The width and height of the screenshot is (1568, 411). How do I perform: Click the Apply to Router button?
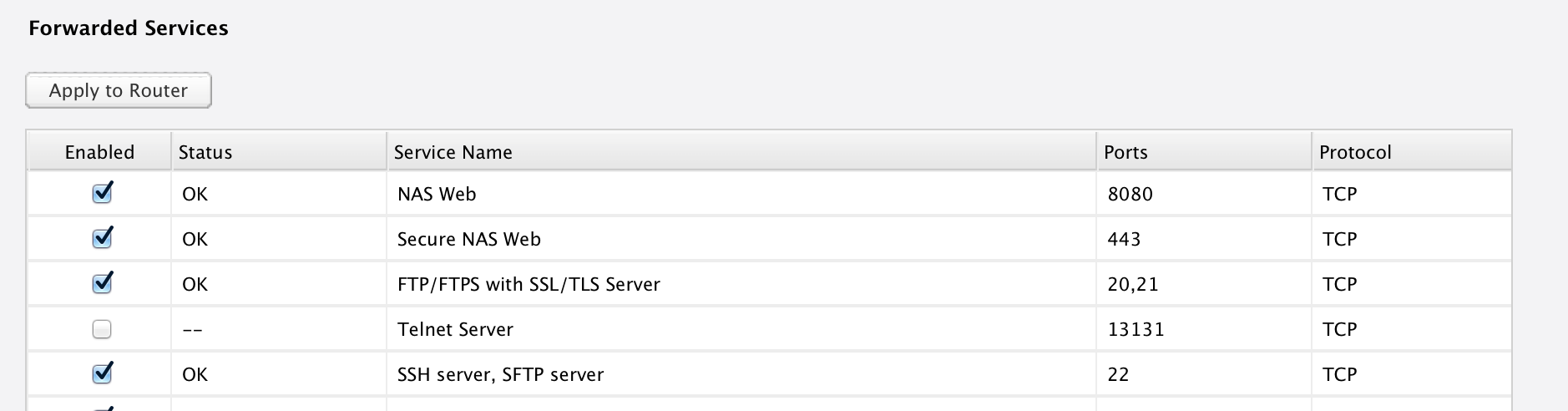(x=119, y=90)
